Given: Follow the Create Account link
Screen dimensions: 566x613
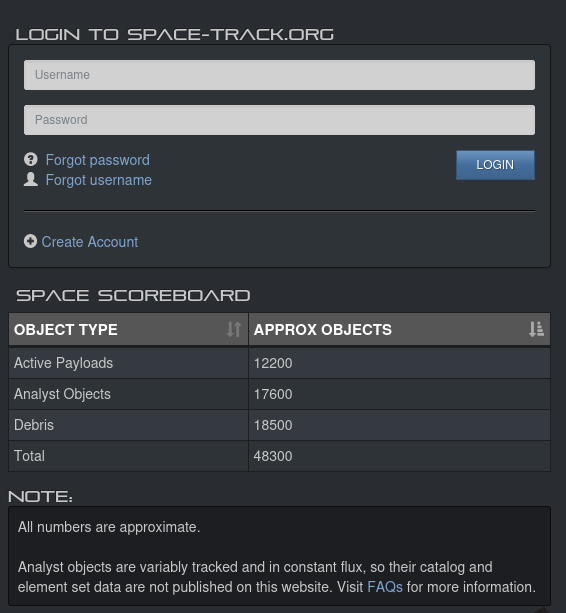Looking at the screenshot, I should tap(90, 242).
